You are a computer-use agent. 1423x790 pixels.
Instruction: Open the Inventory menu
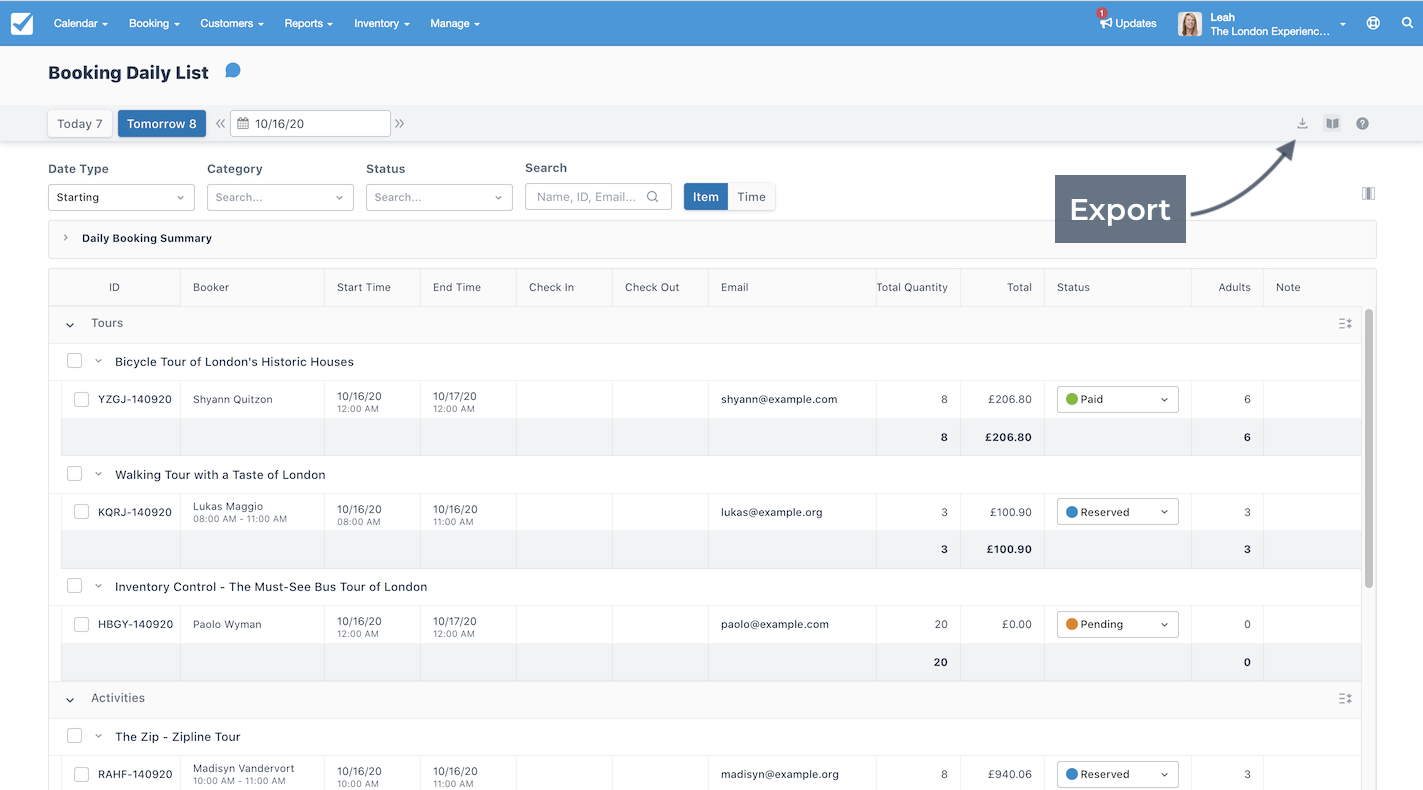point(382,23)
